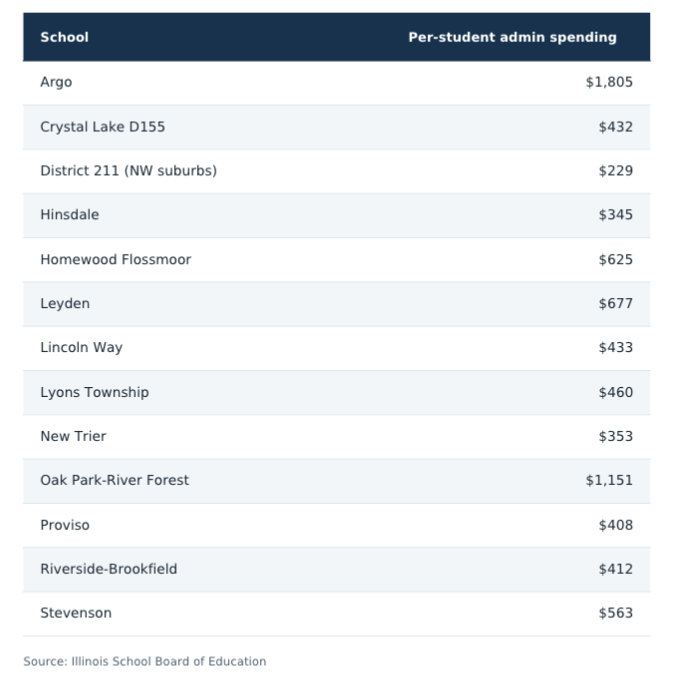This screenshot has width=673, height=682.
Task: Click the Per-student admin spending header
Action: tap(512, 37)
